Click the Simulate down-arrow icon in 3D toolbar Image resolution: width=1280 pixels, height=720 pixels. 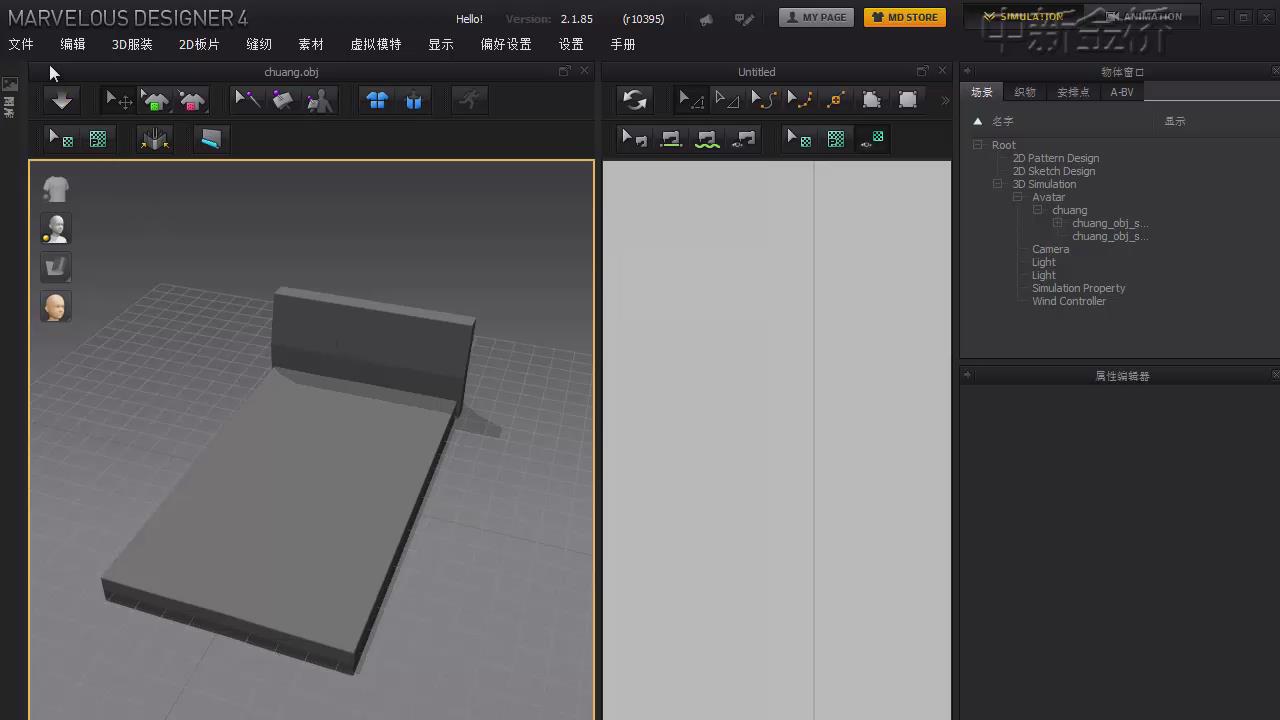tap(62, 100)
